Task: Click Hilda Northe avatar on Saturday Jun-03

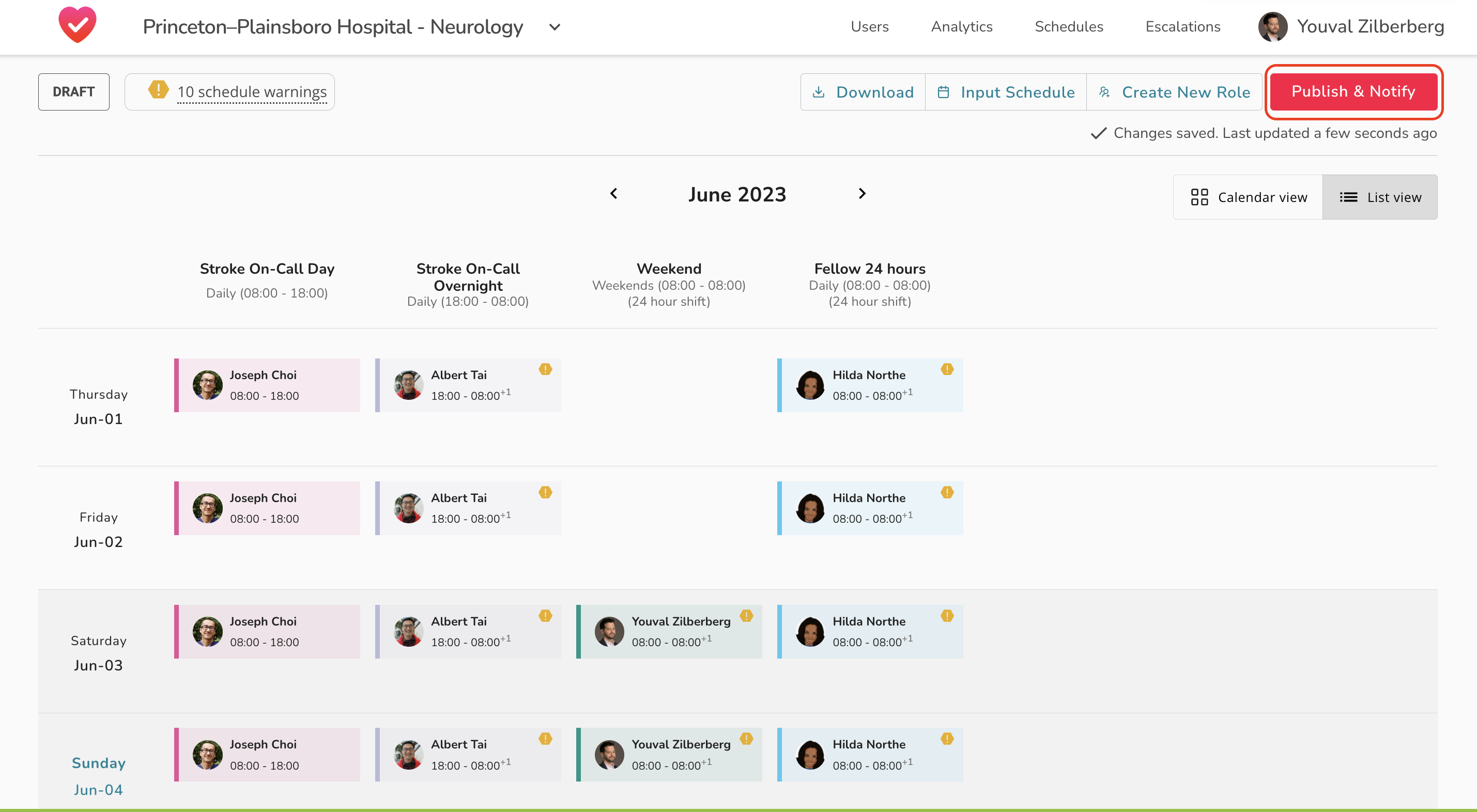Action: coord(811,632)
